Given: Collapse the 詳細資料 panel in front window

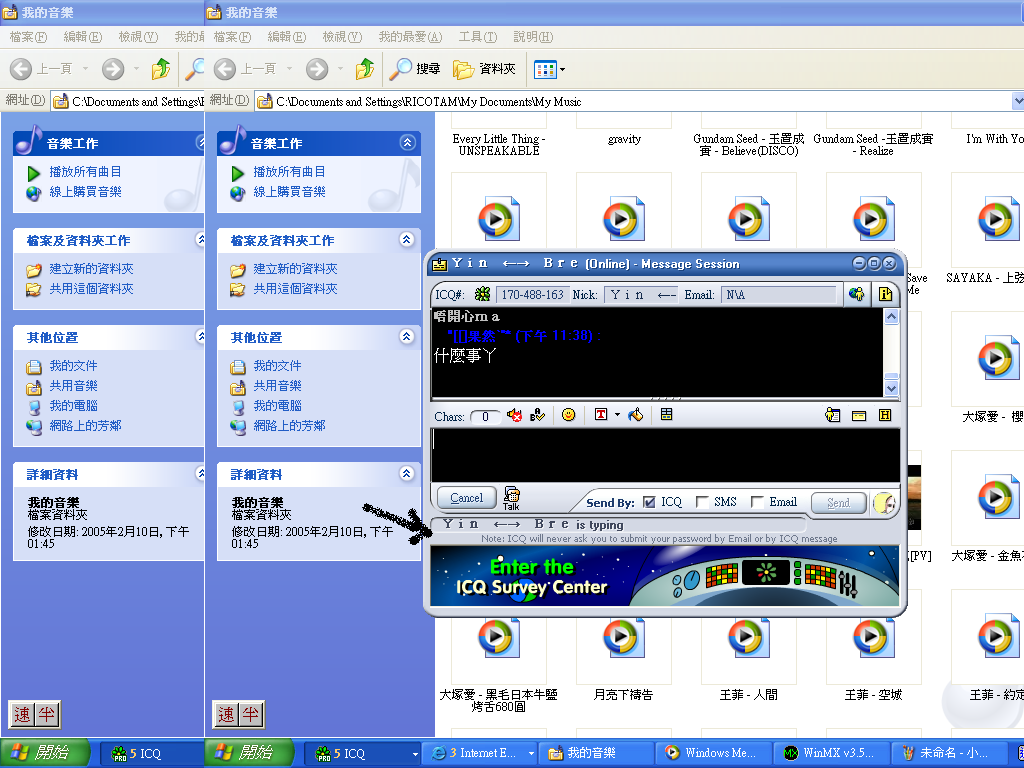Looking at the screenshot, I should [407, 474].
